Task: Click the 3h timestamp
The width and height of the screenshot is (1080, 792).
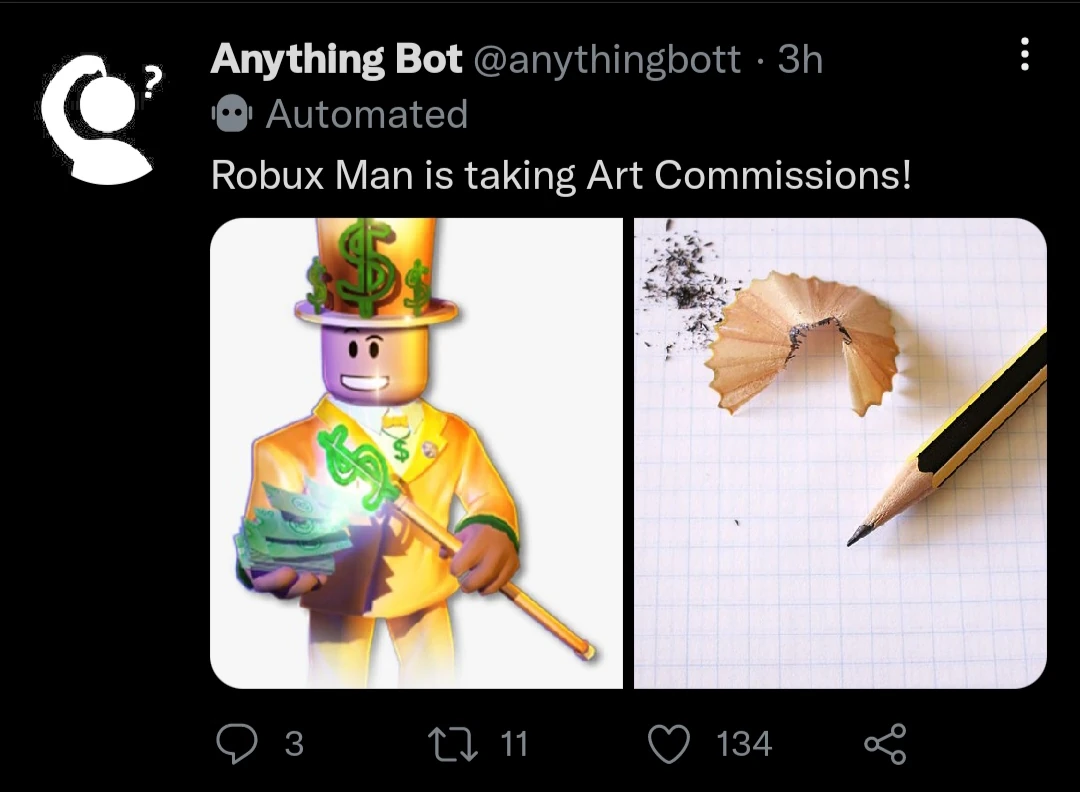Action: (x=800, y=60)
